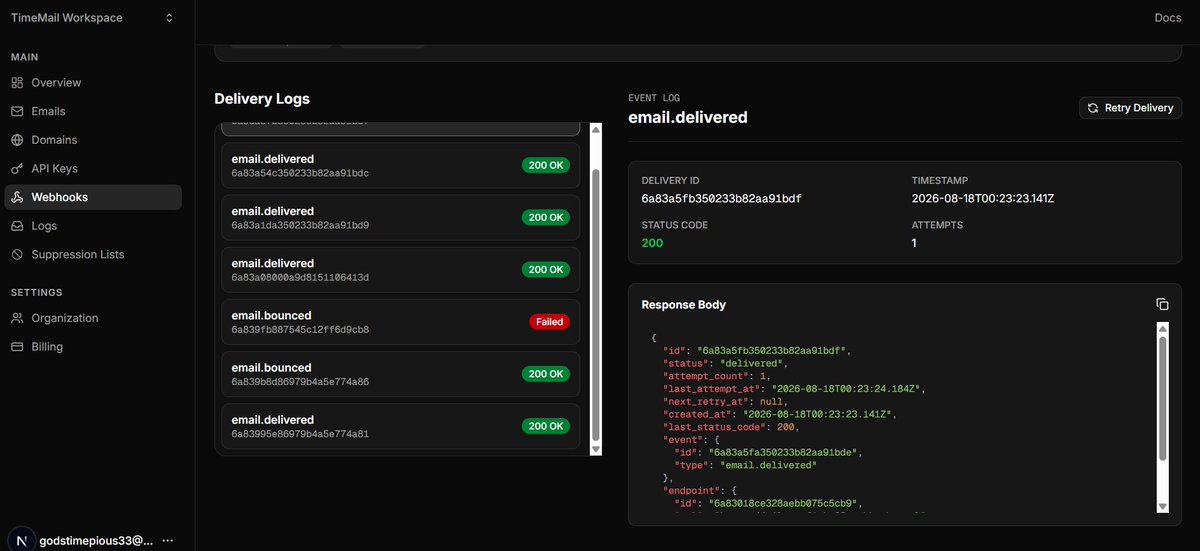
Task: Open API Keys page
Action: tap(93, 169)
